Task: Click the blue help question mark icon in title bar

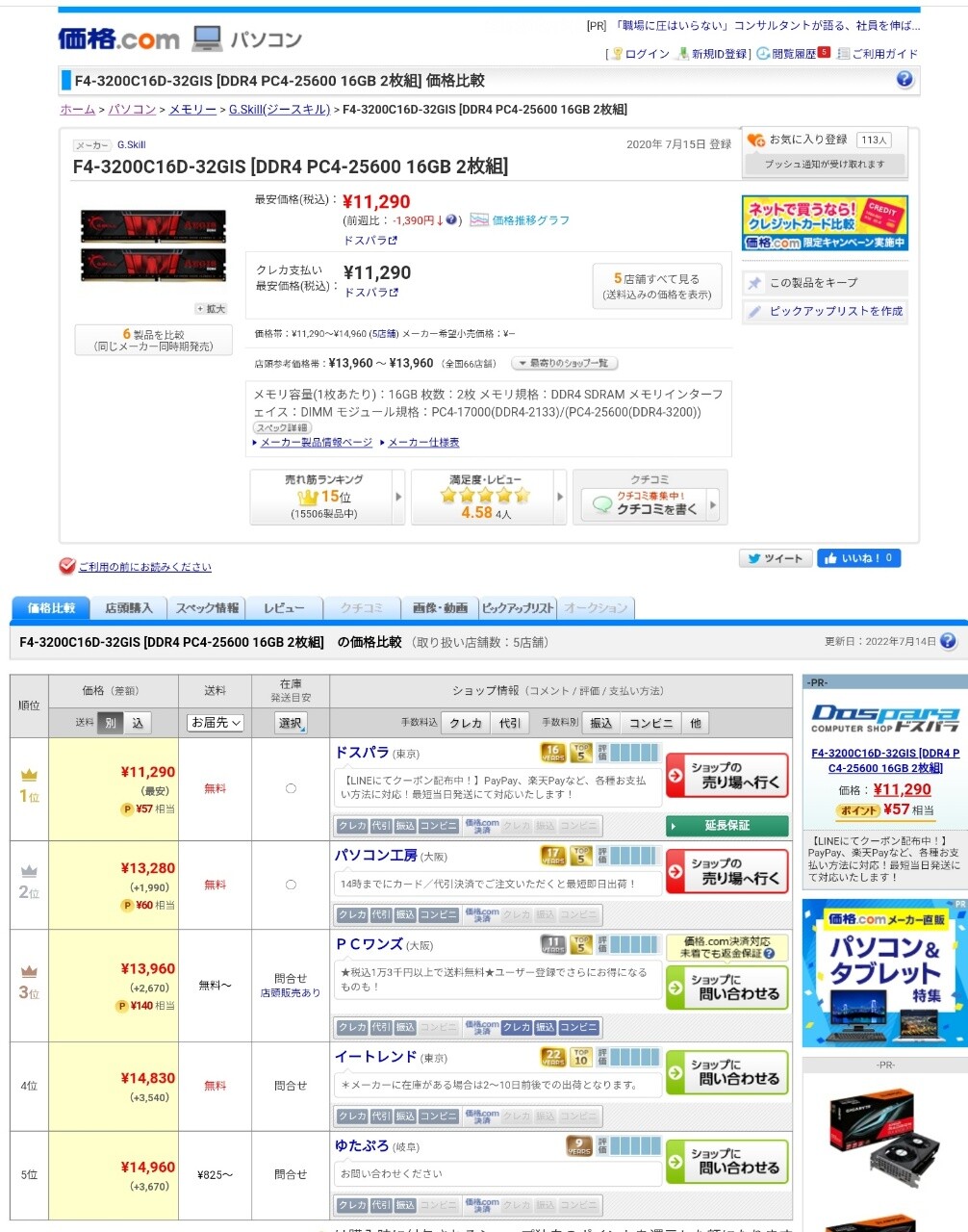Action: pos(904,80)
